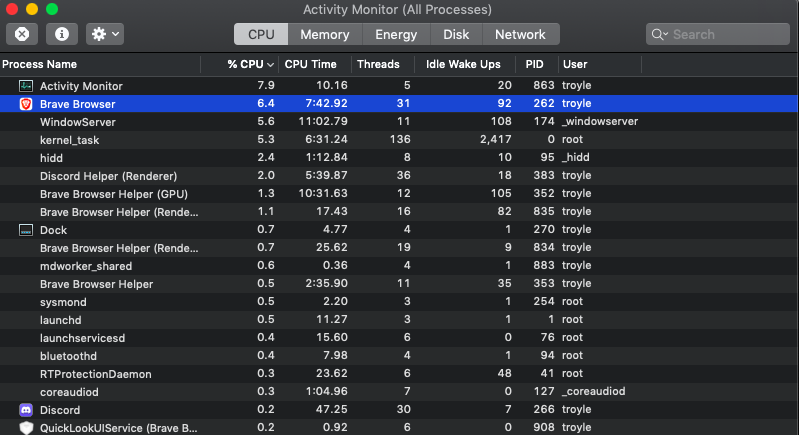The height and width of the screenshot is (435, 799).
Task: Select the Discord Helper (Renderer) row
Action: [x=399, y=176]
